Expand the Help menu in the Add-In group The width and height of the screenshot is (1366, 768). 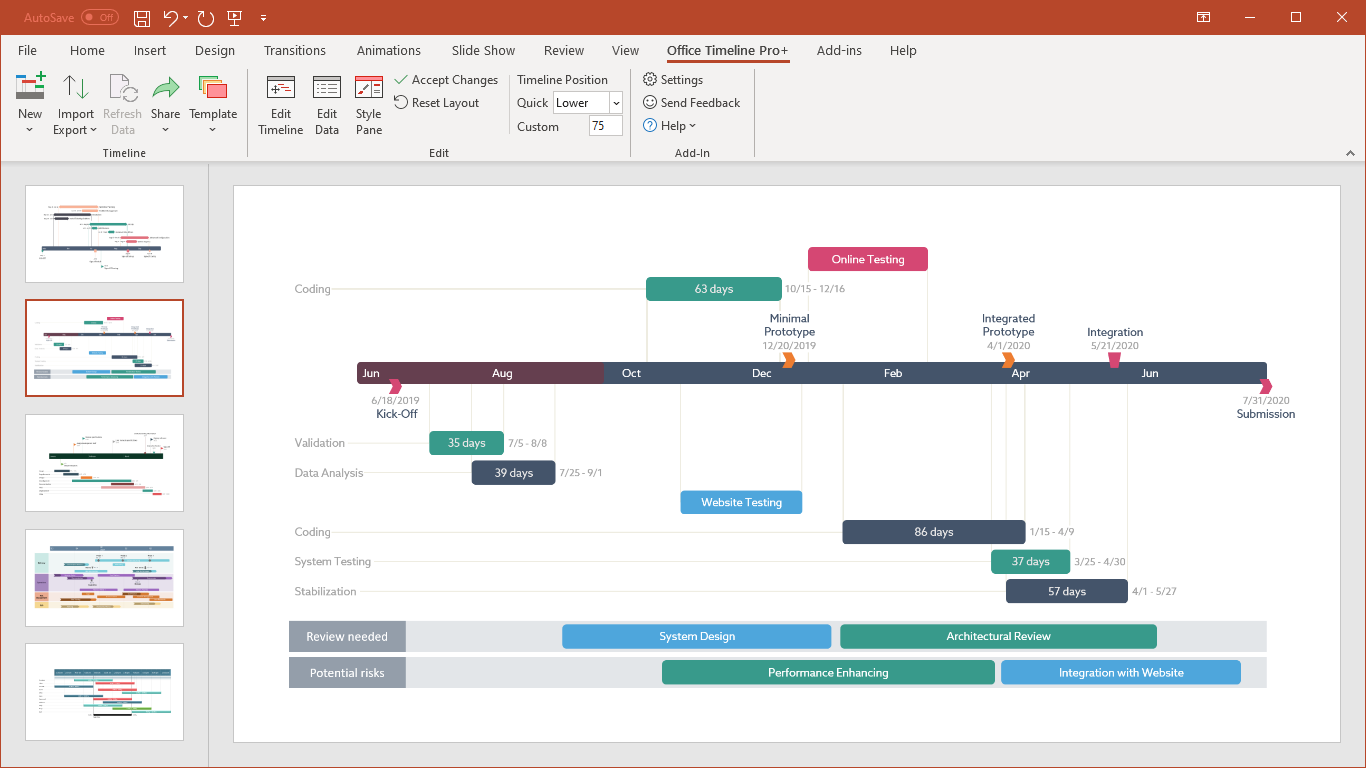669,125
